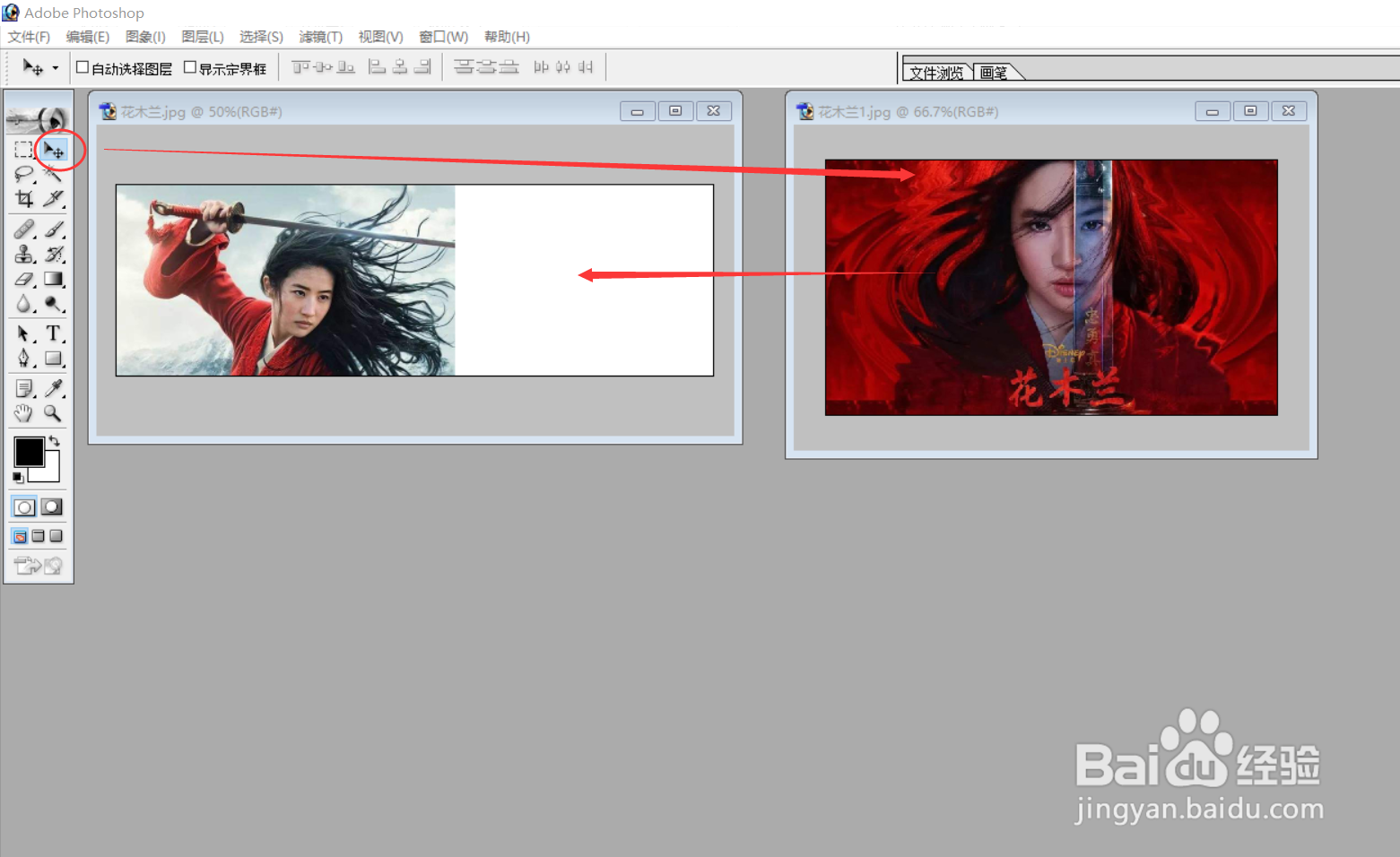Select the Healing Brush tool
The width and height of the screenshot is (1400, 857).
click(24, 229)
